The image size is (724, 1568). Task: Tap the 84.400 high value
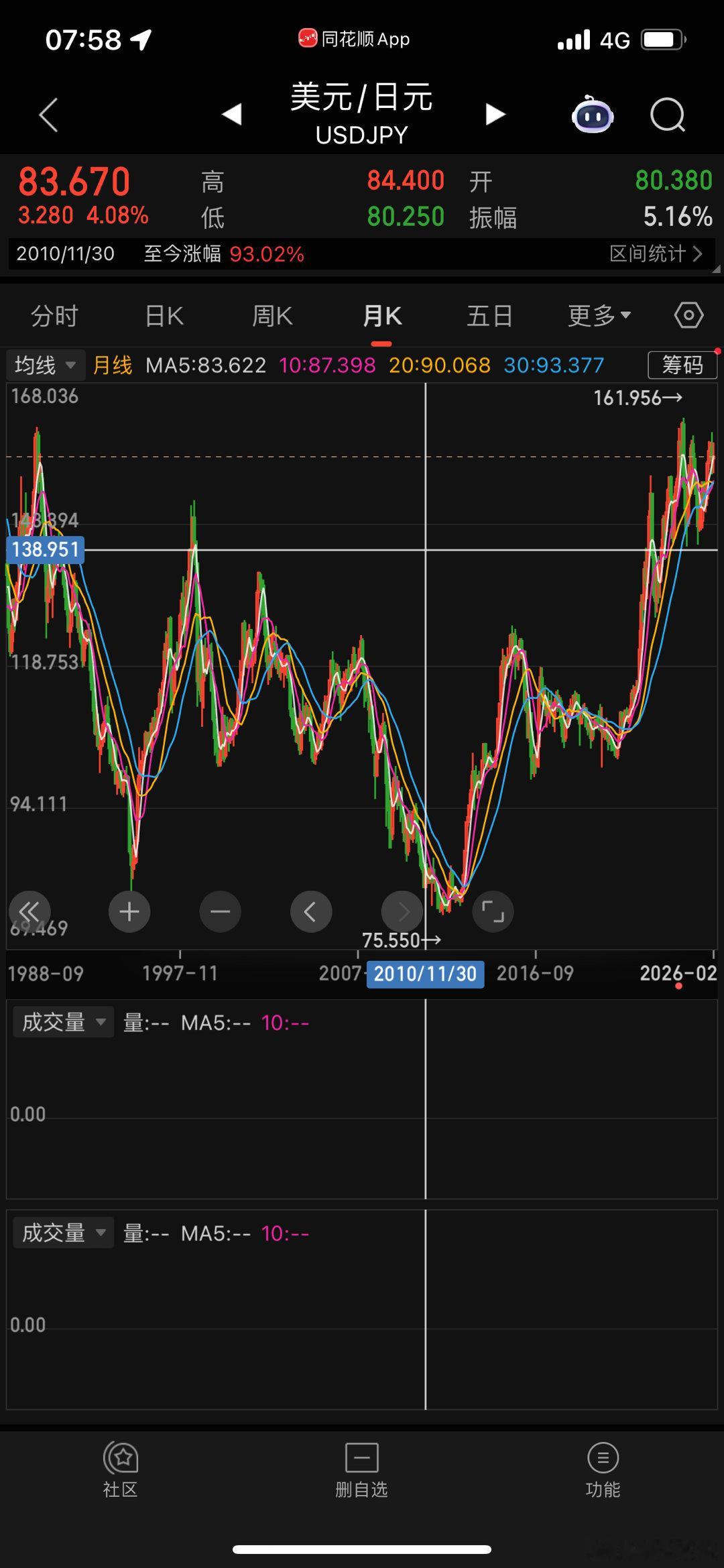pos(406,180)
